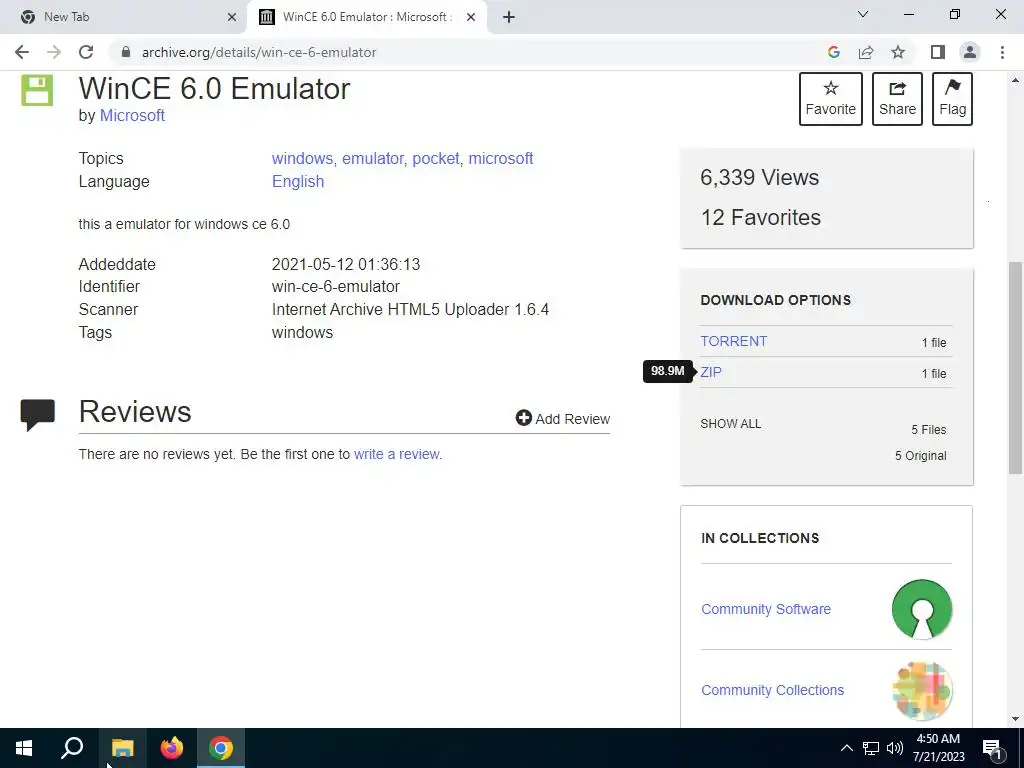This screenshot has height=768, width=1024.
Task: Click the Flag button
Action: [952, 99]
